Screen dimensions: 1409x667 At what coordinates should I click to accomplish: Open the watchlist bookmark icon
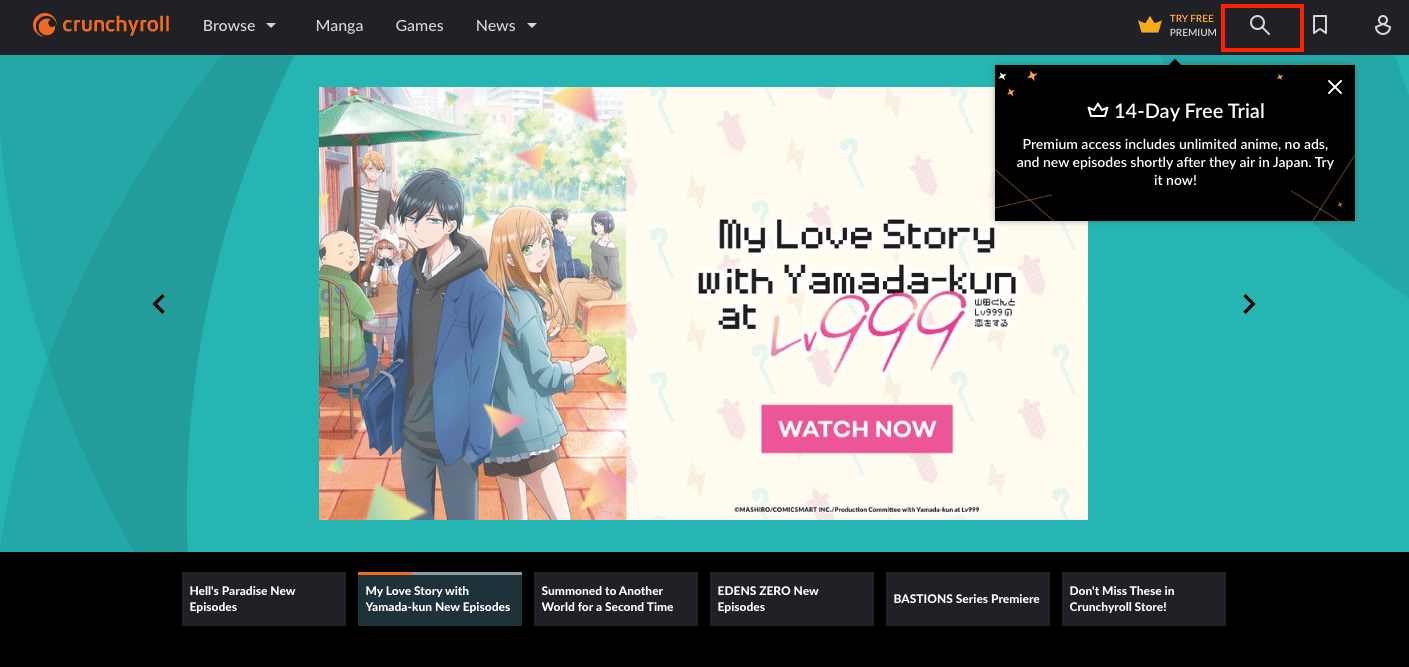pyautogui.click(x=1320, y=26)
